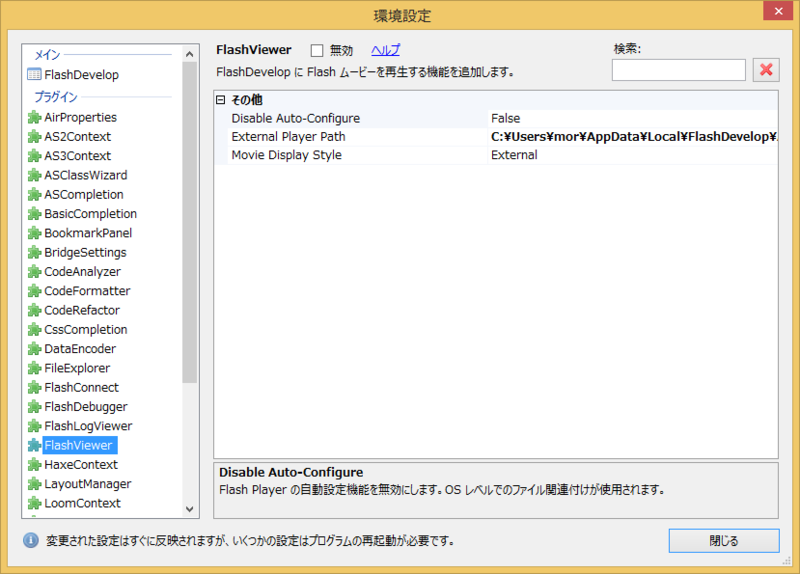The height and width of the screenshot is (574, 800).
Task: Click the blue information icon at bottom
Action: tap(31, 540)
